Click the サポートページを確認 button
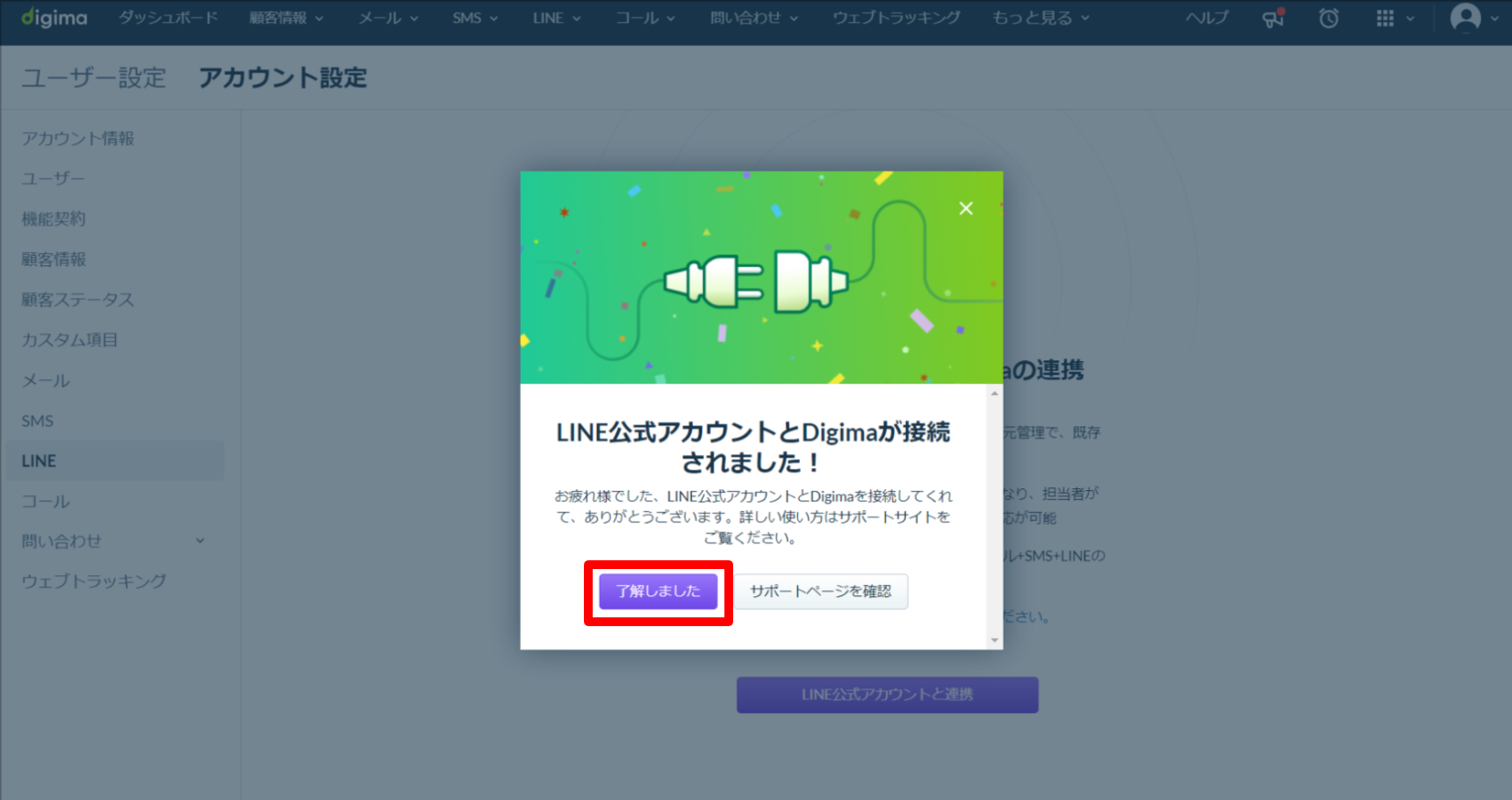The image size is (1512, 800). [821, 591]
